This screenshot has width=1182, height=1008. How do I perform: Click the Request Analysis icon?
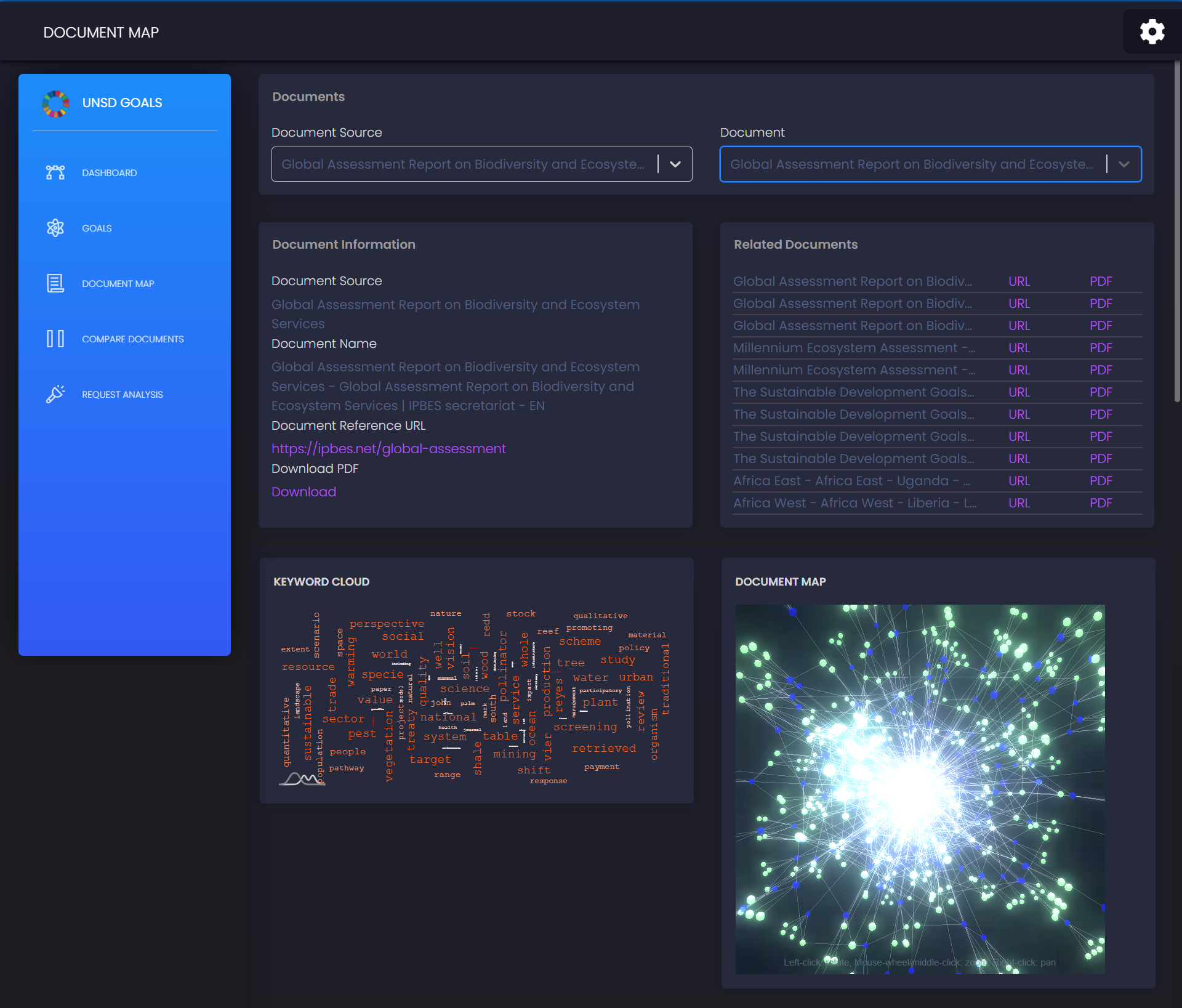point(55,394)
